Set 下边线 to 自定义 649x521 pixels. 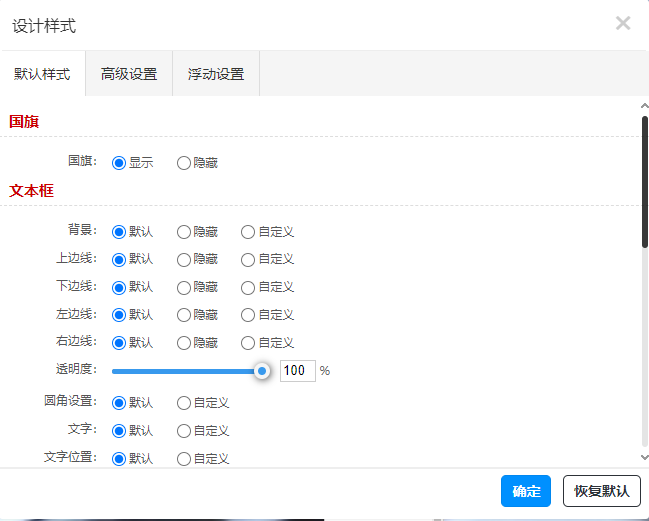click(248, 288)
